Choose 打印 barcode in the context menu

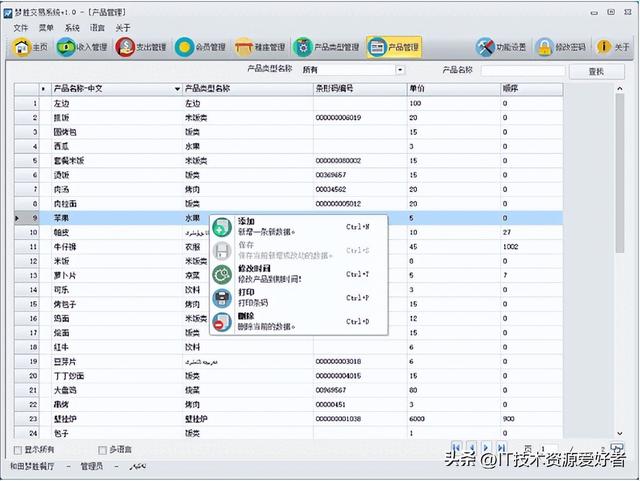coord(298,298)
